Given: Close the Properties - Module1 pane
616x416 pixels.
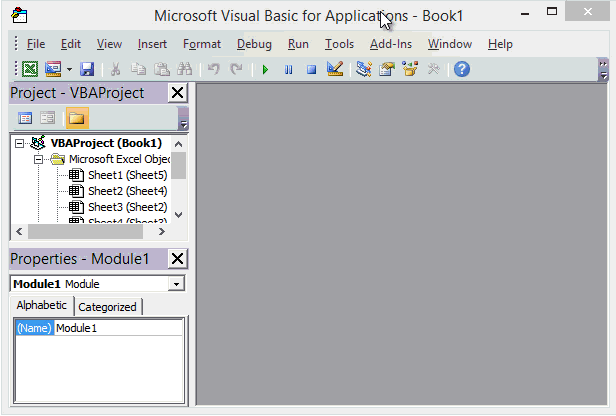Looking at the screenshot, I should point(178,259).
